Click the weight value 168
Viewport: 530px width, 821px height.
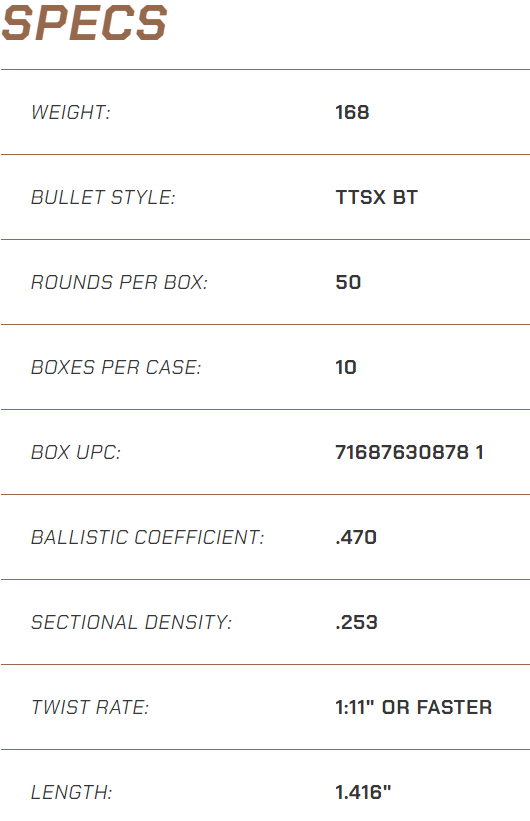(x=352, y=112)
